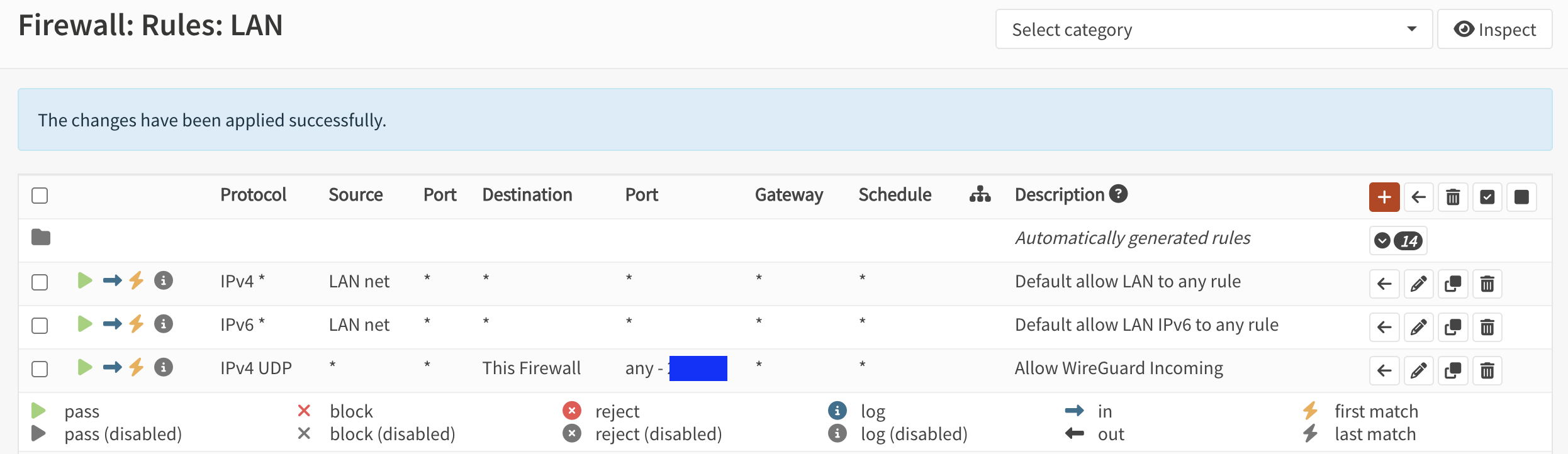Viewport: 1568px width, 454px height.
Task: Delete the Default allow LAN IPv6 rule
Action: (x=1487, y=328)
